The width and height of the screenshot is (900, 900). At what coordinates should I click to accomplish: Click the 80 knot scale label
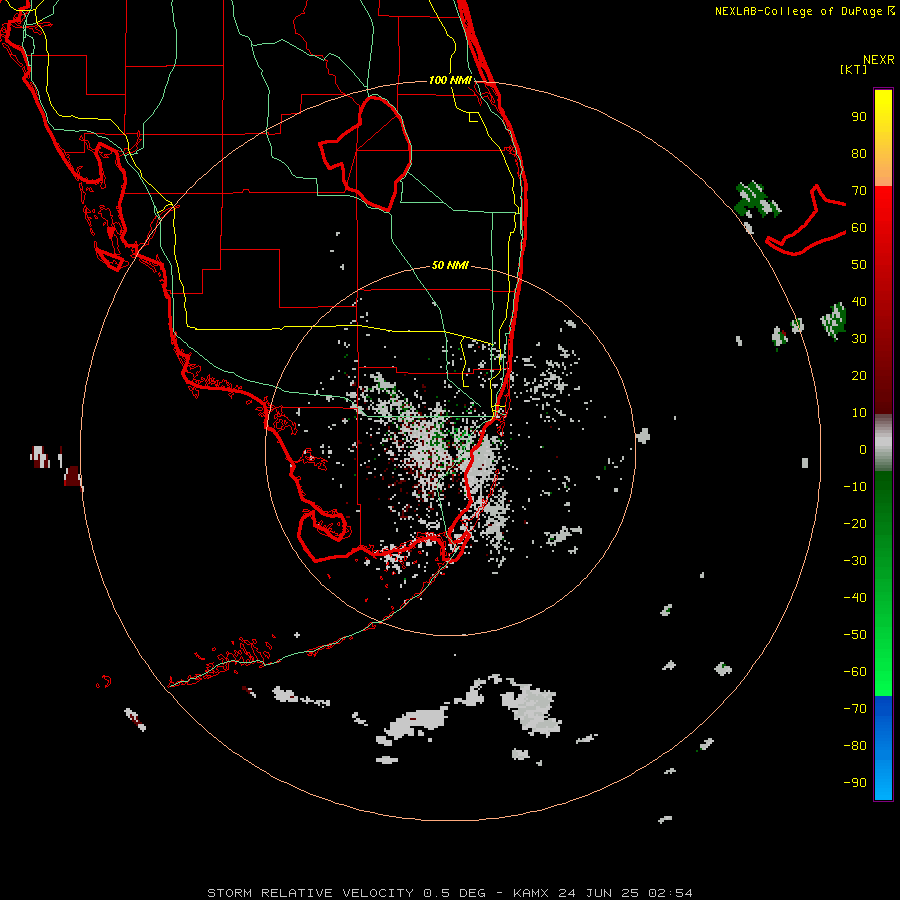pos(859,154)
